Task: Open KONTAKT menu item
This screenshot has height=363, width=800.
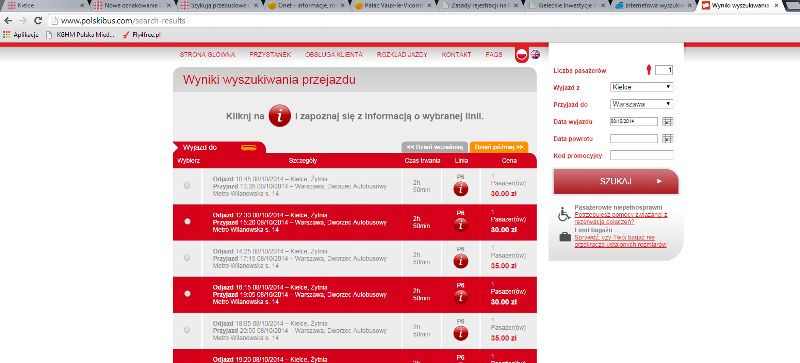Action: coord(456,55)
